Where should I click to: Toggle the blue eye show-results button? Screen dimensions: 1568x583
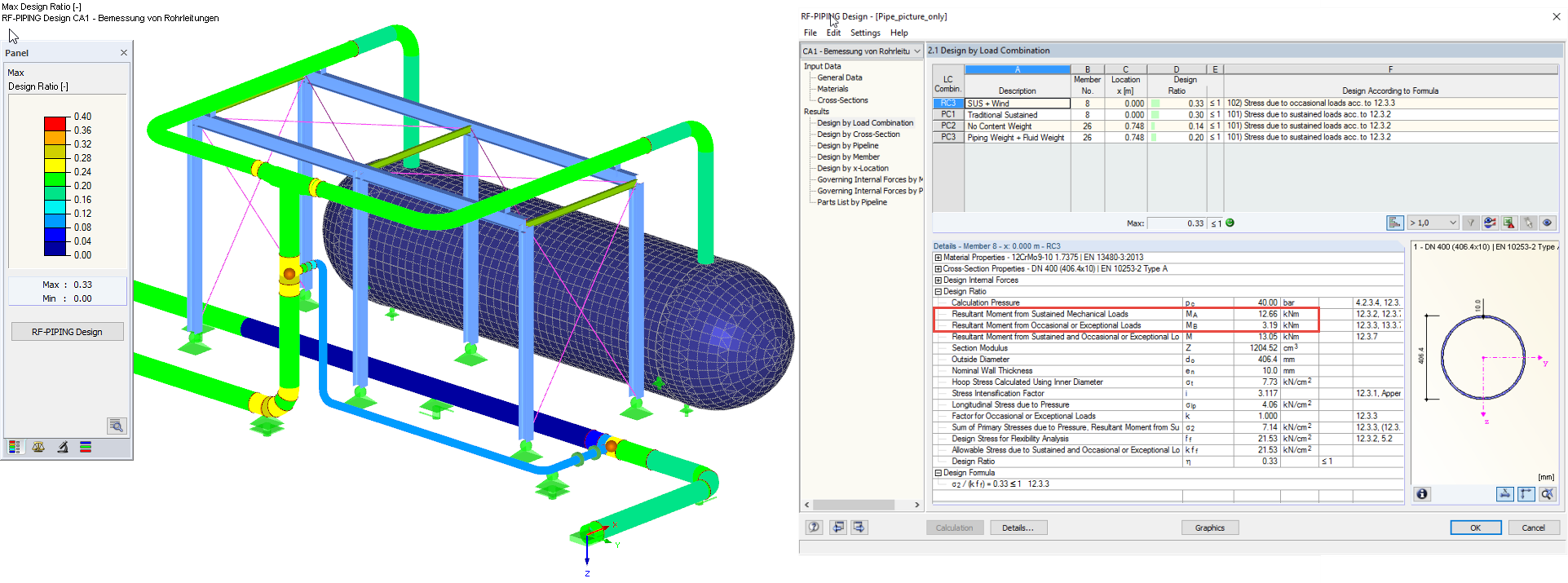(x=1547, y=223)
